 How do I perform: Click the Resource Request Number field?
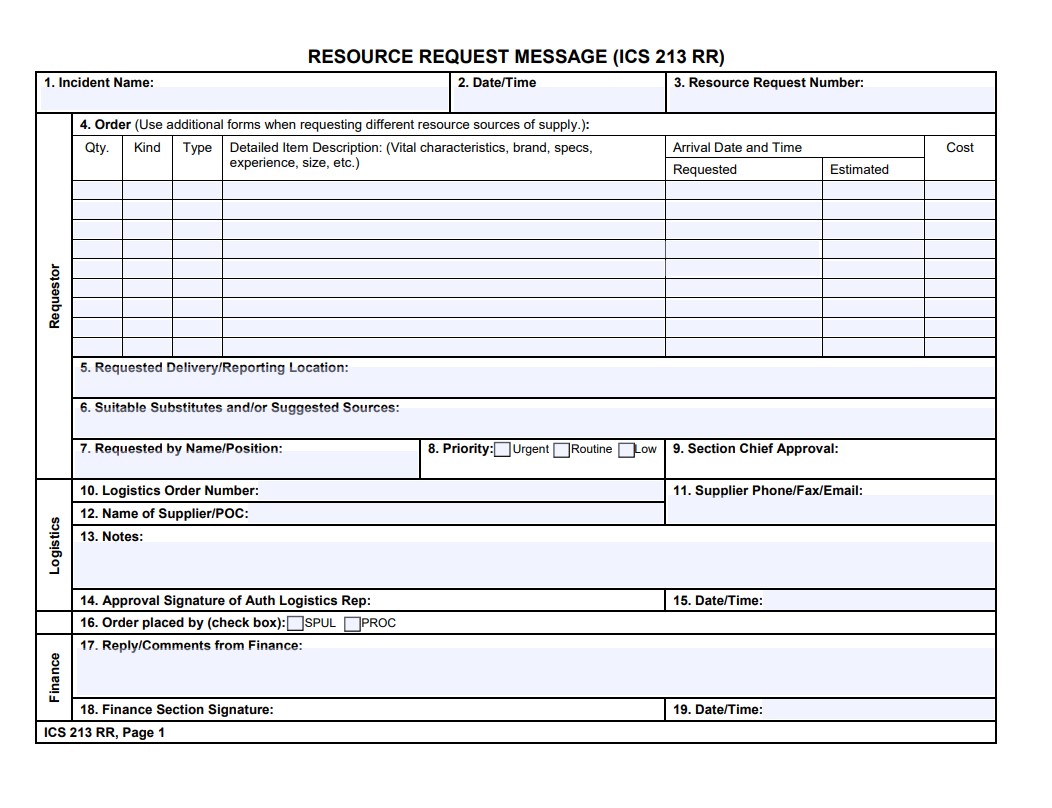pyautogui.click(x=830, y=101)
